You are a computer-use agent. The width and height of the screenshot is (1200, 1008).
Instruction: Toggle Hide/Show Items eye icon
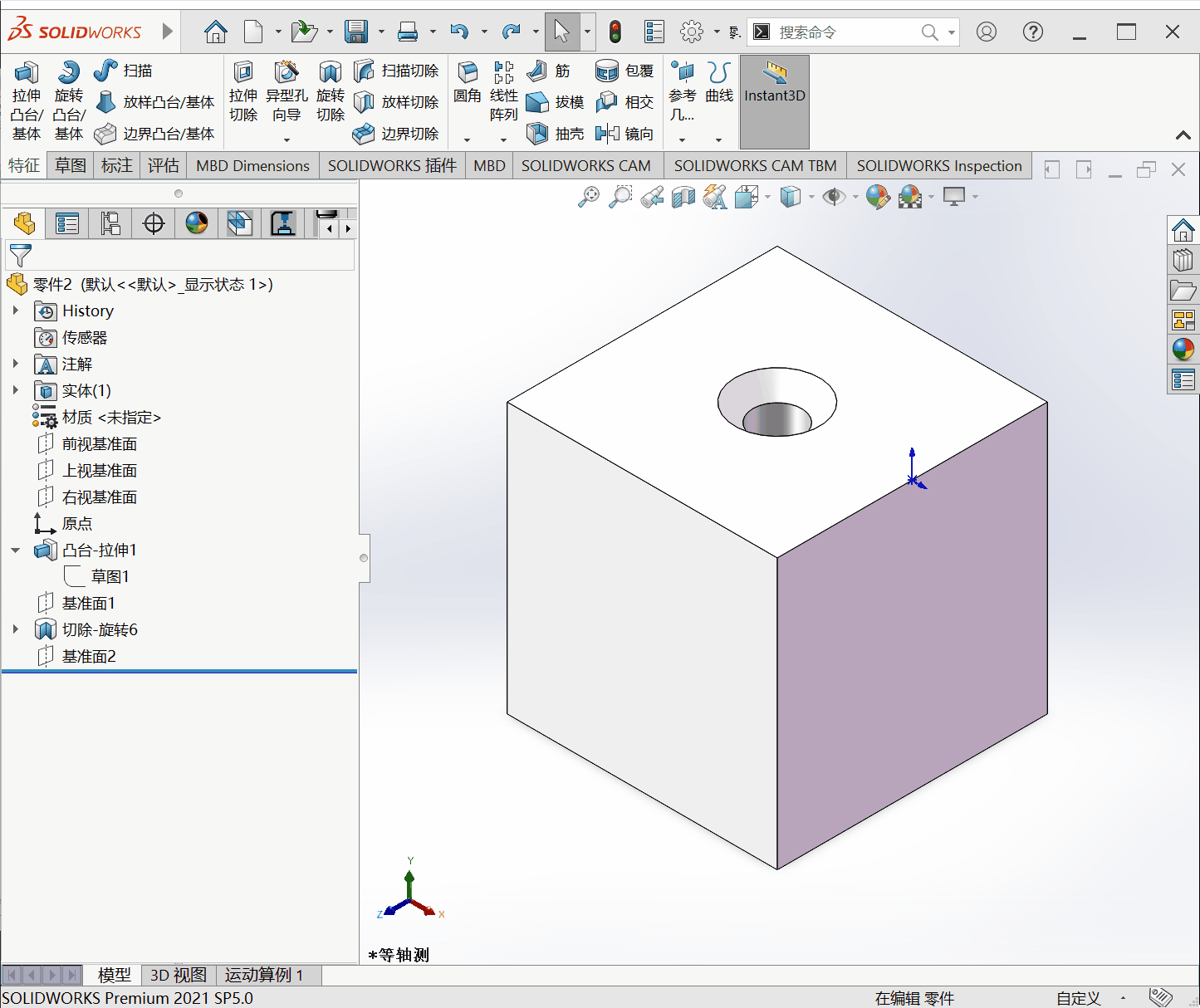pos(834,197)
